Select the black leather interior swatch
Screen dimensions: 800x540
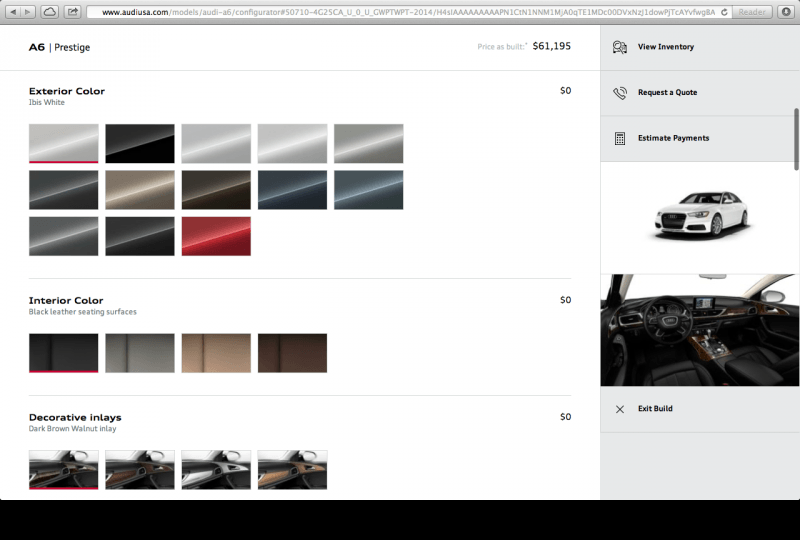(x=64, y=353)
